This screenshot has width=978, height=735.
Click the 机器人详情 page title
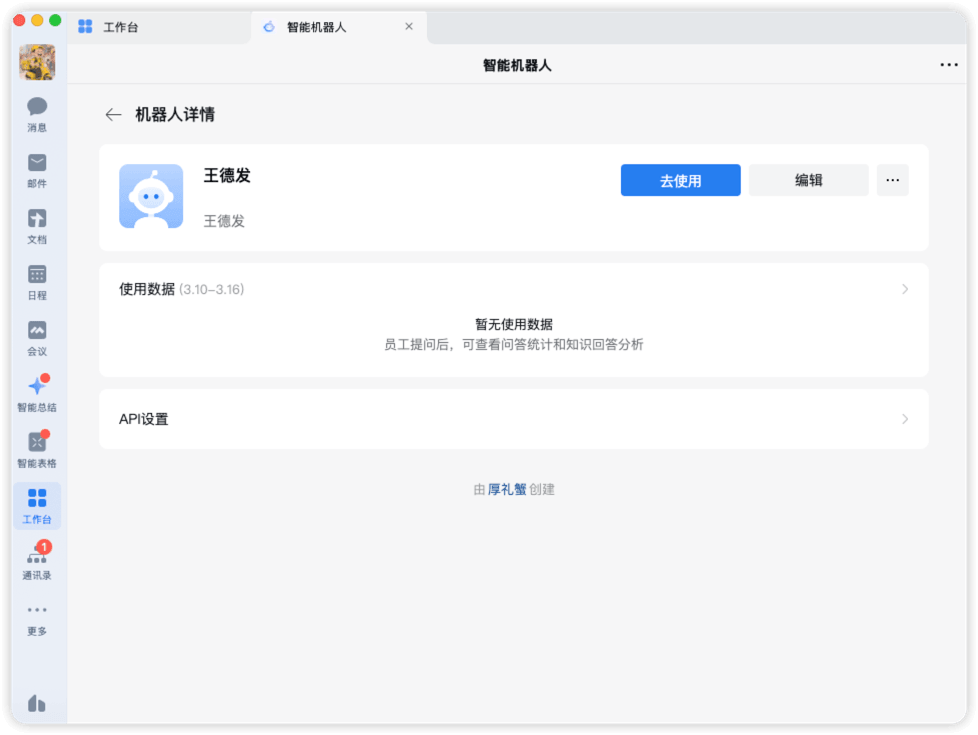[x=175, y=115]
